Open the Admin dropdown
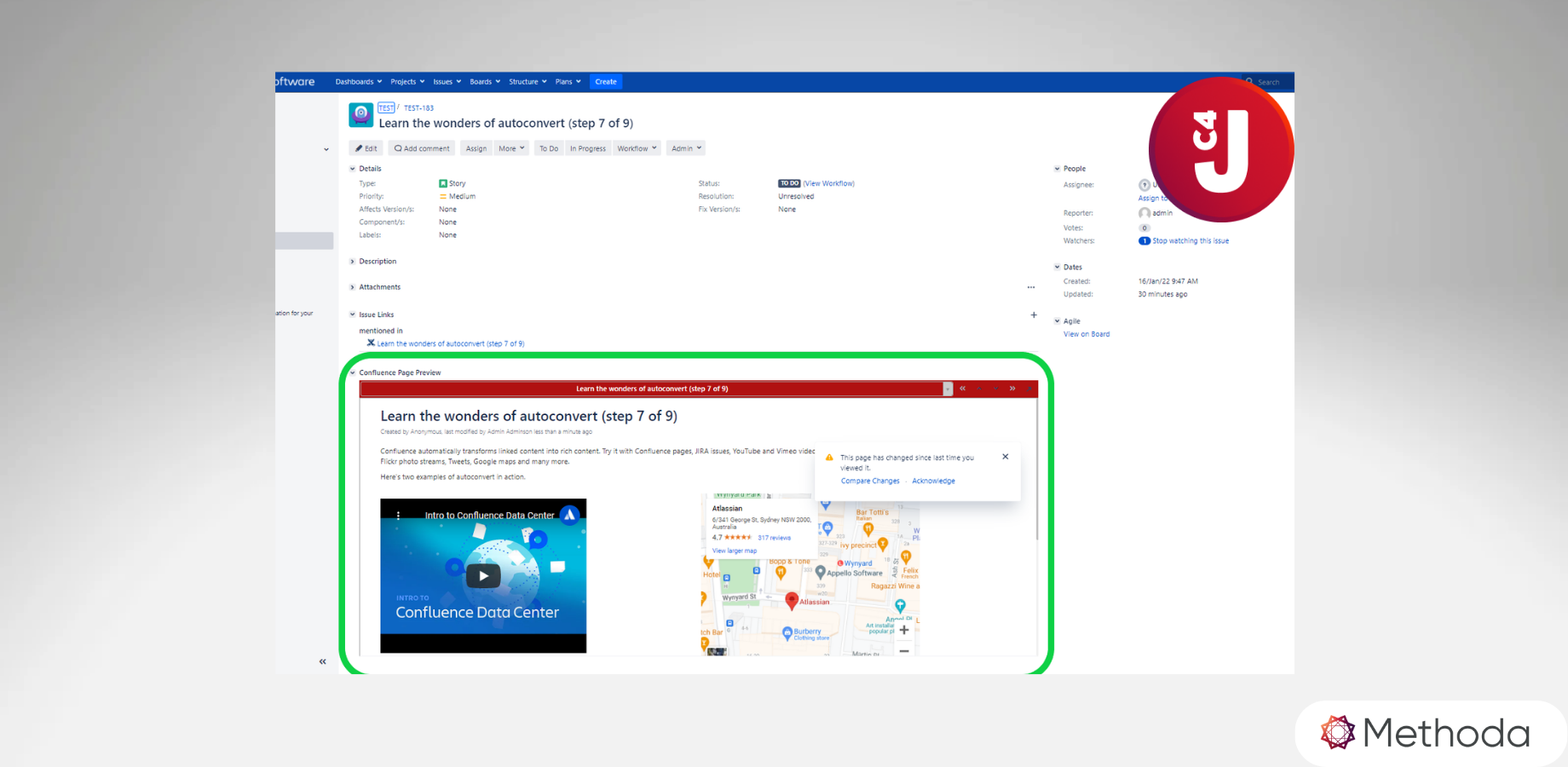The image size is (1568, 767). point(686,148)
